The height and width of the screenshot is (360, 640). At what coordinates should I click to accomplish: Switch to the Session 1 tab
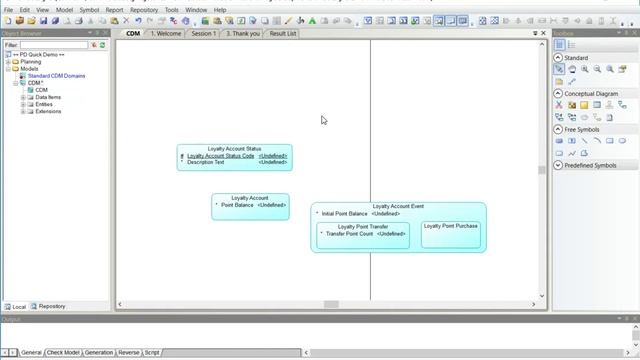click(204, 33)
